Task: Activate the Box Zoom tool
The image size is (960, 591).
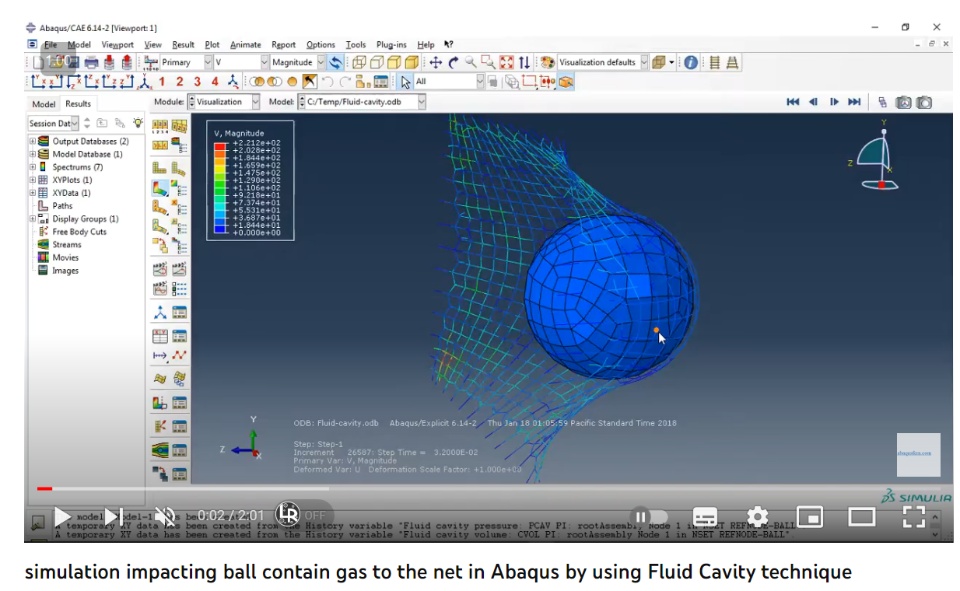Action: point(488,62)
